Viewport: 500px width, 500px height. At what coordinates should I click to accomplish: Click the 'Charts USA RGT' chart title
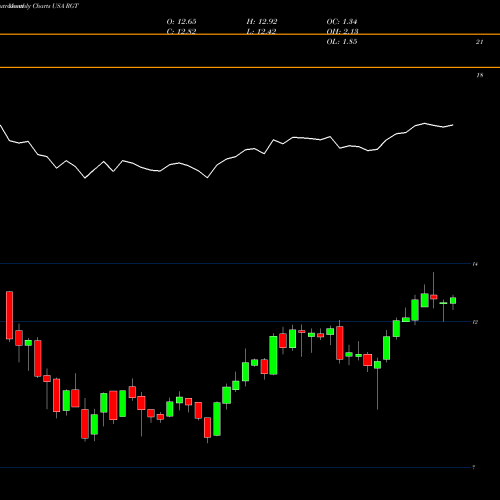click(55, 6)
